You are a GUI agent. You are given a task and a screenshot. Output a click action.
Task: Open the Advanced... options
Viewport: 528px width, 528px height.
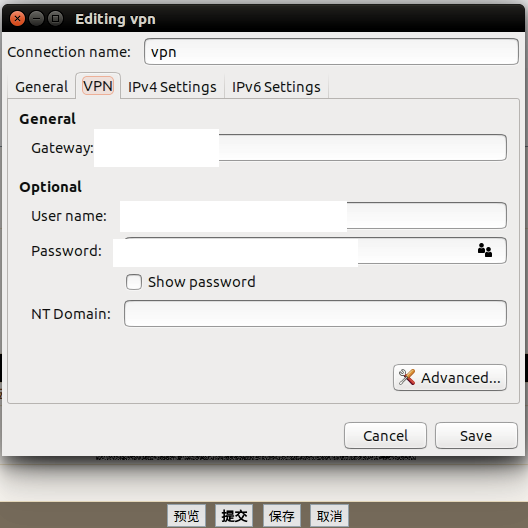click(450, 377)
